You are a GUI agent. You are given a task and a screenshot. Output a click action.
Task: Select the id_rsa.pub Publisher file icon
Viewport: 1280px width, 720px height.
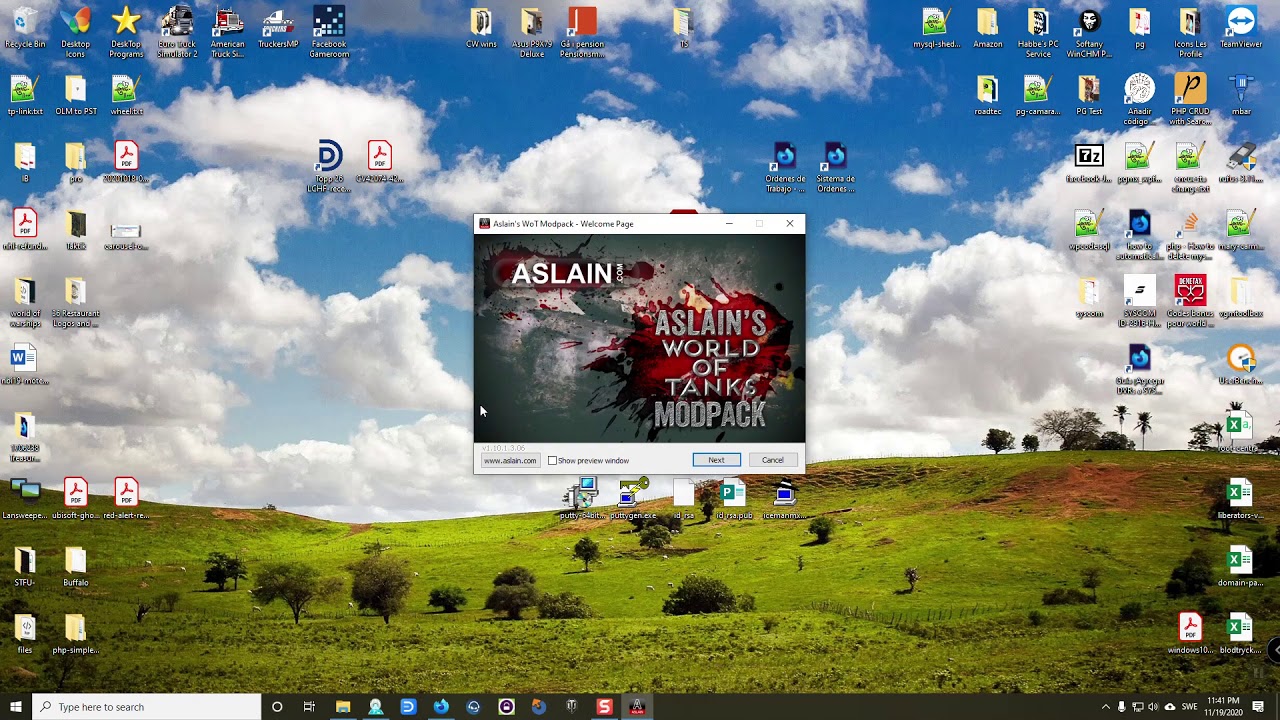[x=734, y=498]
